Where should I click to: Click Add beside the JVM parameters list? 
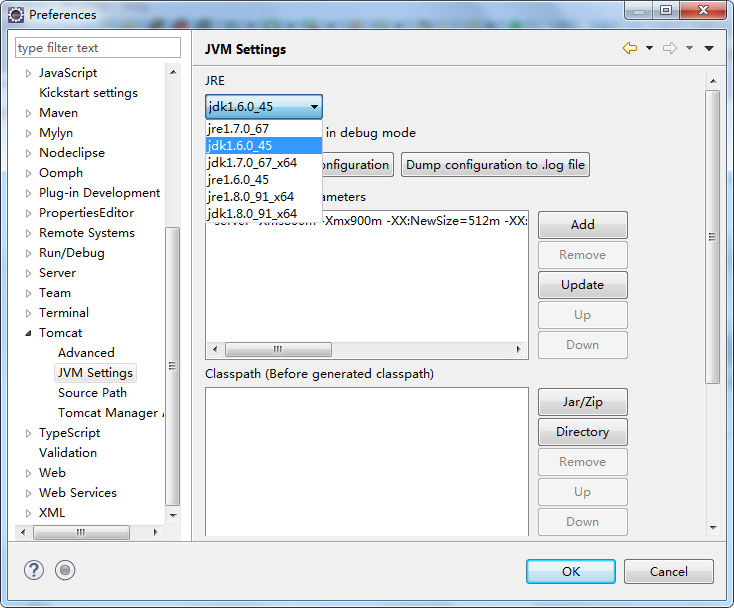(583, 225)
